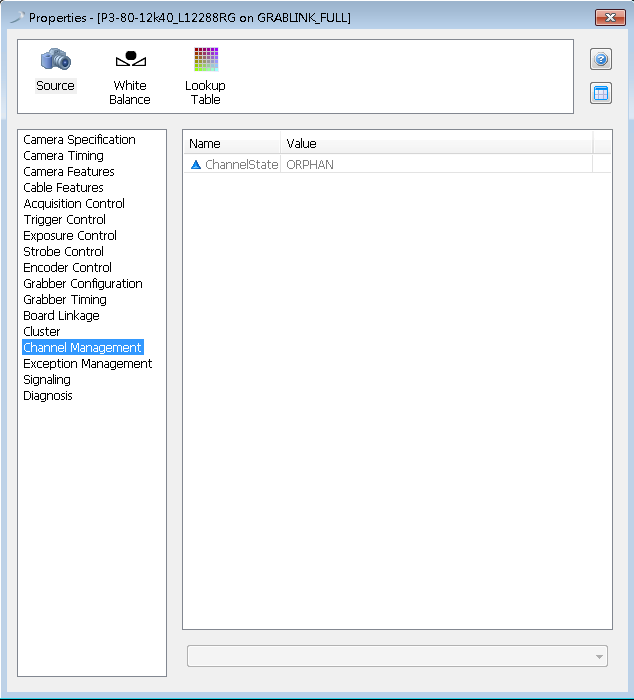The image size is (634, 700).
Task: Click the ORPHAN value cell
Action: [x=436, y=165]
